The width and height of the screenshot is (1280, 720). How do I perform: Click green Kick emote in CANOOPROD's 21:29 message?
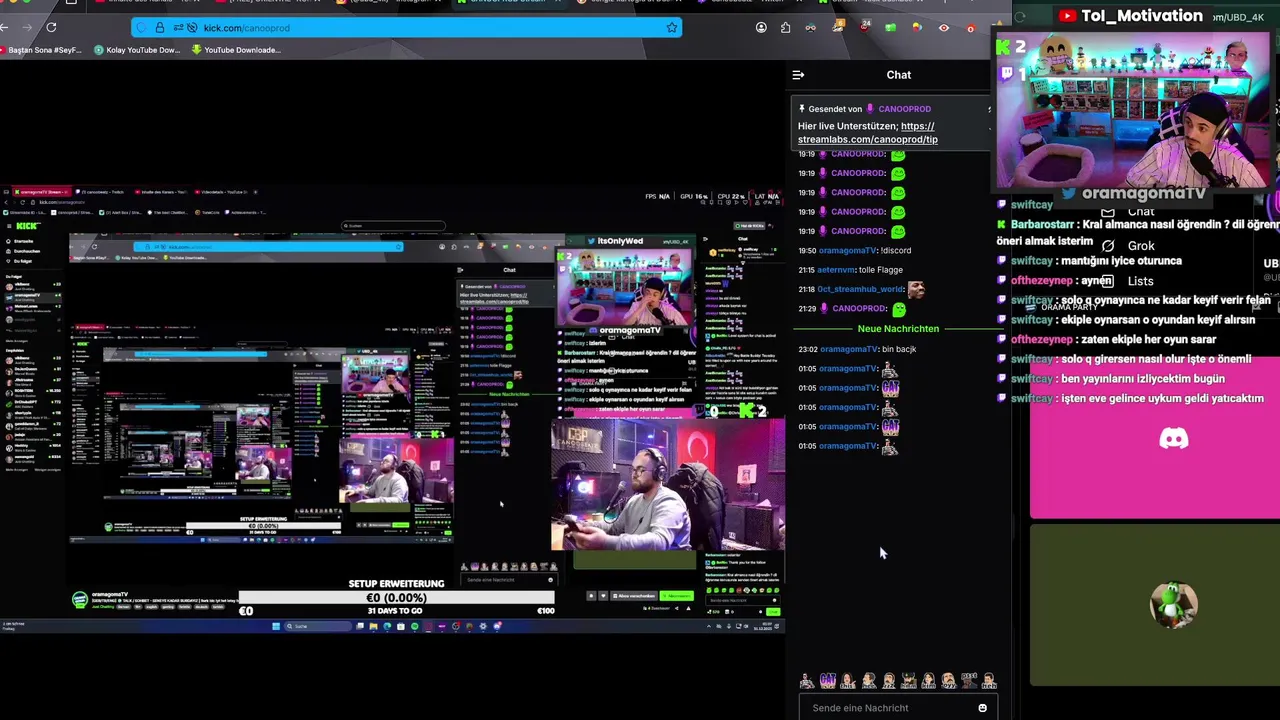pos(898,309)
